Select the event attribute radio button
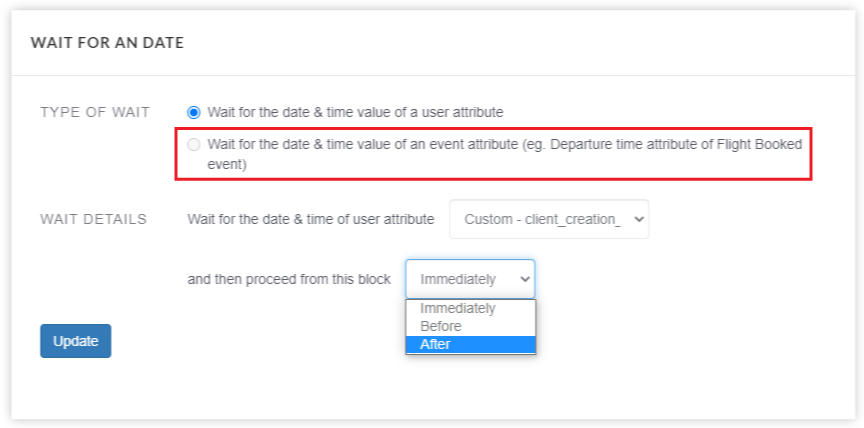Screen dimensions: 864x428 pyautogui.click(x=193, y=145)
